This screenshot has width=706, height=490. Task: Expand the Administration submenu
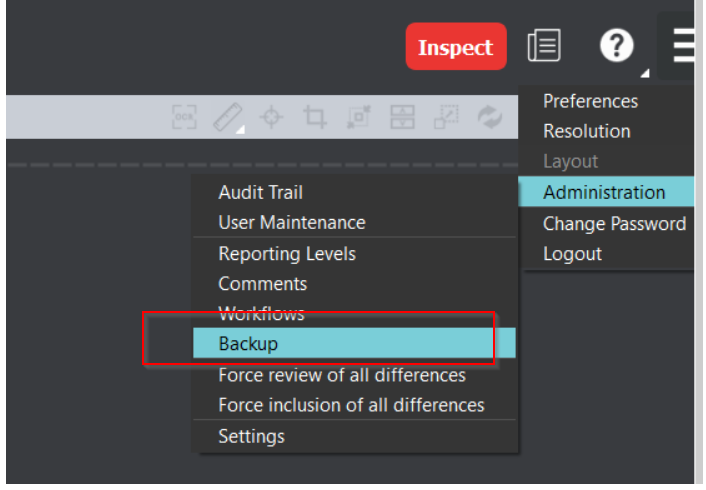click(603, 192)
